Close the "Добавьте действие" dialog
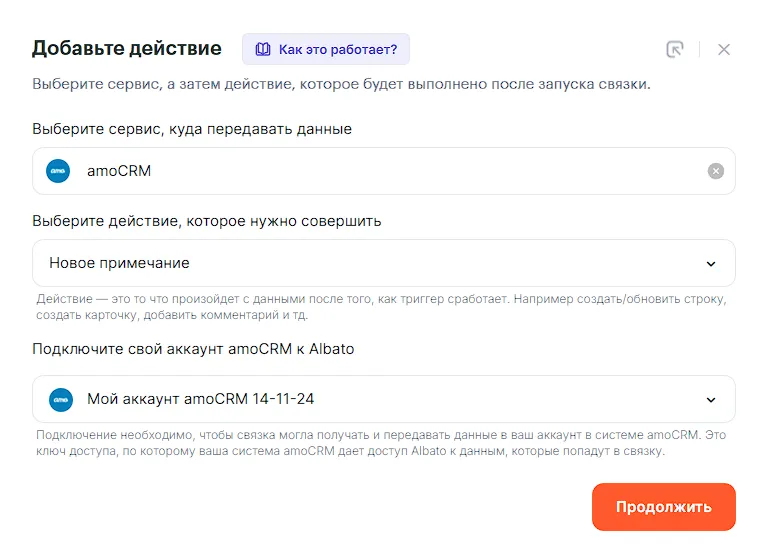Screen dimensions: 772x560 [x=724, y=50]
